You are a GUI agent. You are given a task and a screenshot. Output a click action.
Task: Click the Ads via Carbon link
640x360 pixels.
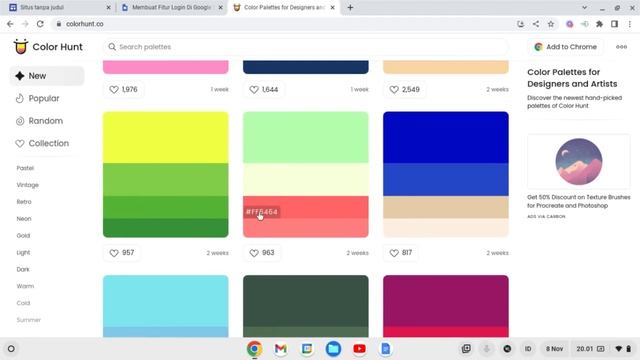[x=546, y=217]
